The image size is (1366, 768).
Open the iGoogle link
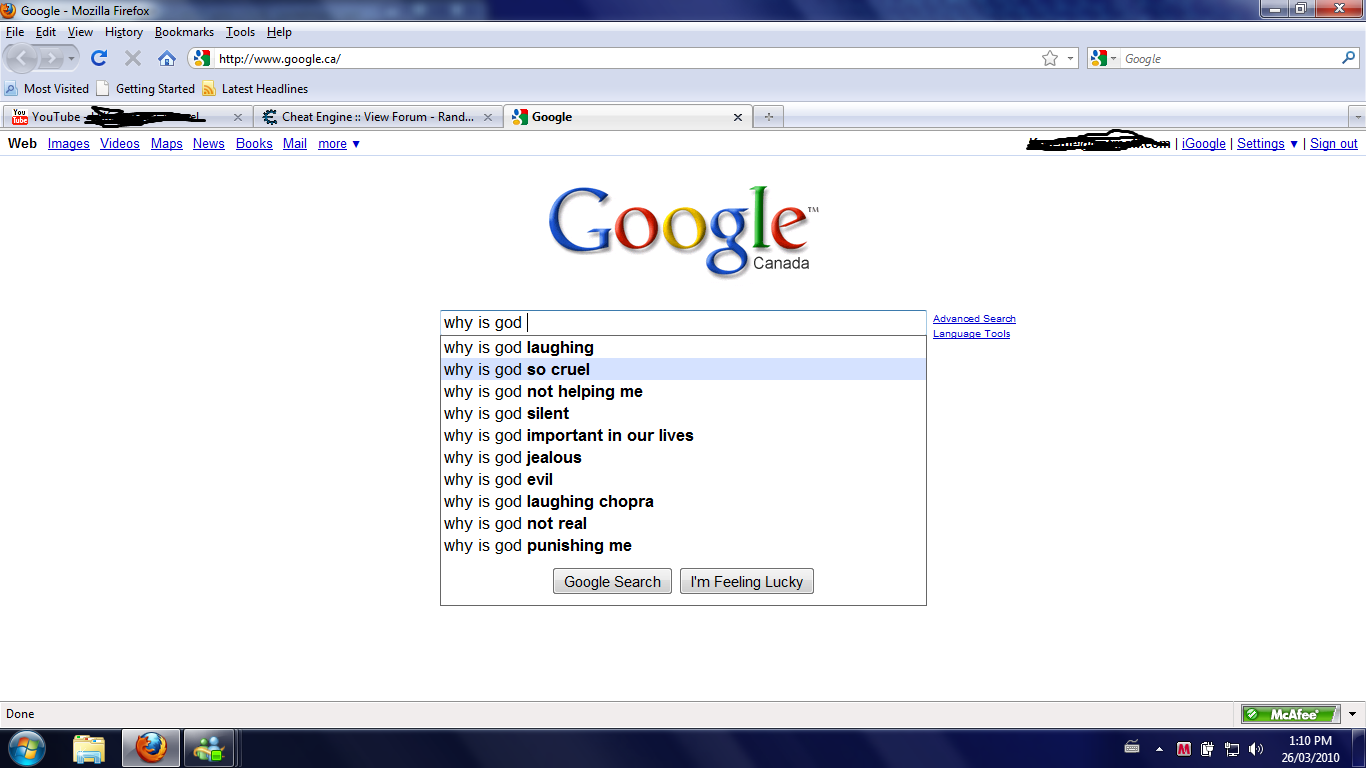coord(1204,144)
